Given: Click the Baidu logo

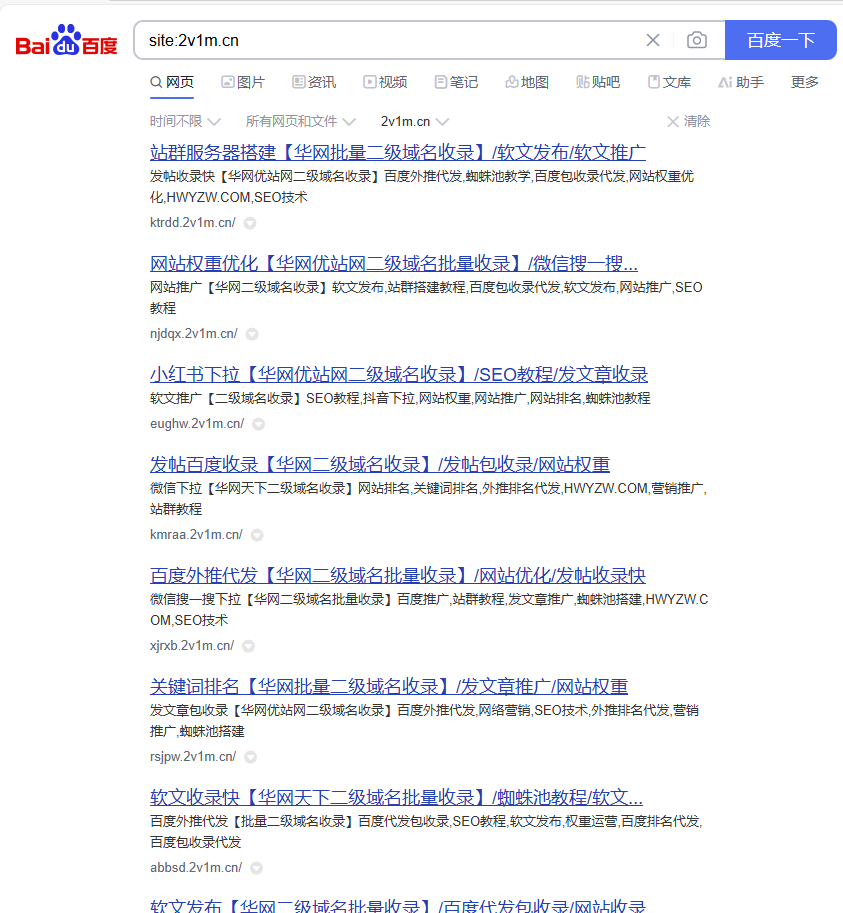Looking at the screenshot, I should [x=66, y=40].
